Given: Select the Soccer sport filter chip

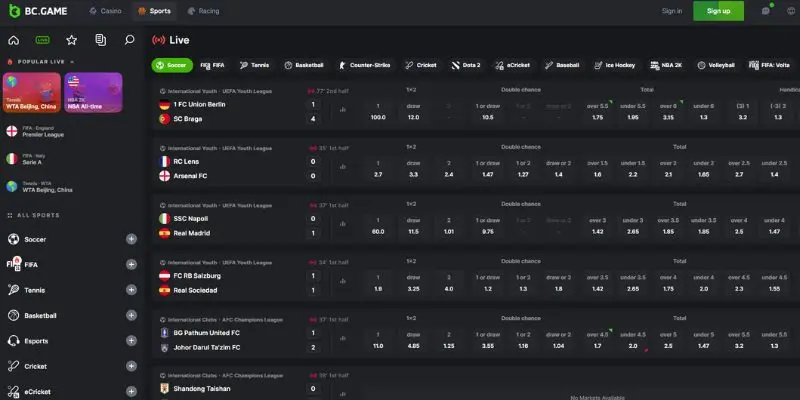Looking at the screenshot, I should (172, 65).
